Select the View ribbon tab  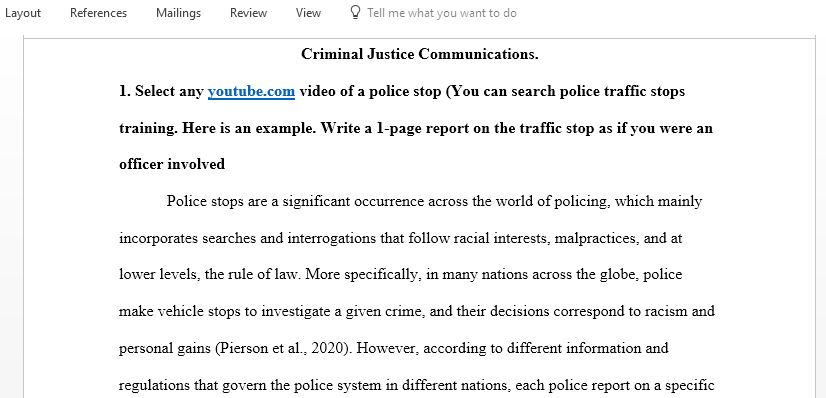308,13
